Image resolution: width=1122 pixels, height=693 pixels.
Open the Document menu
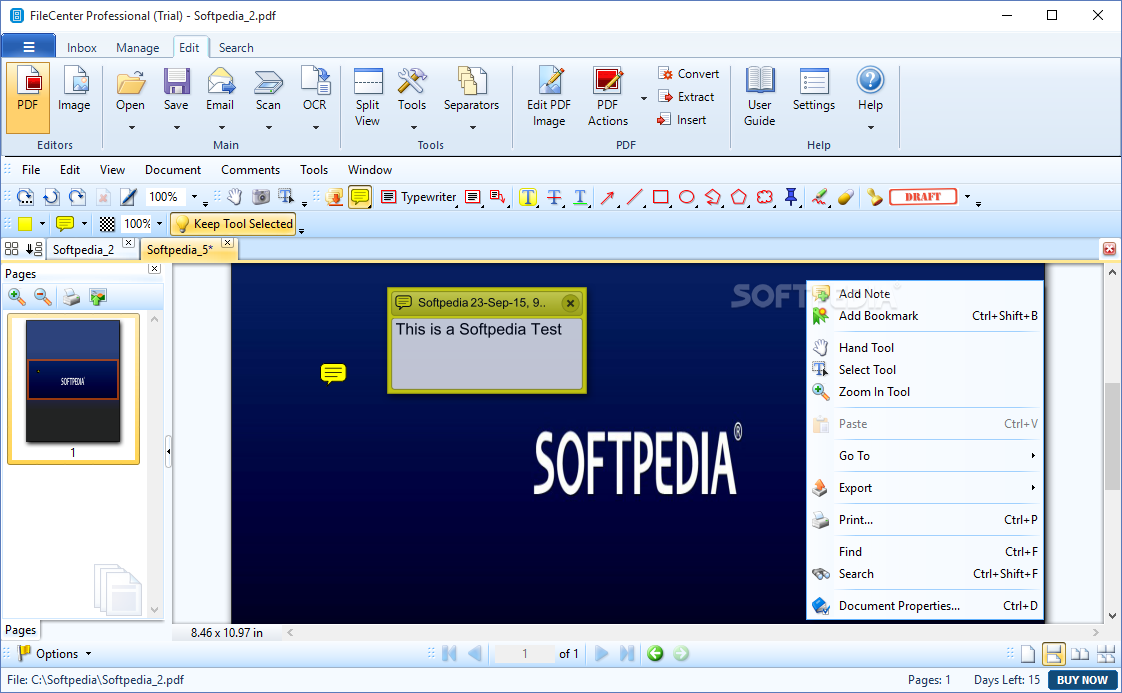point(173,170)
